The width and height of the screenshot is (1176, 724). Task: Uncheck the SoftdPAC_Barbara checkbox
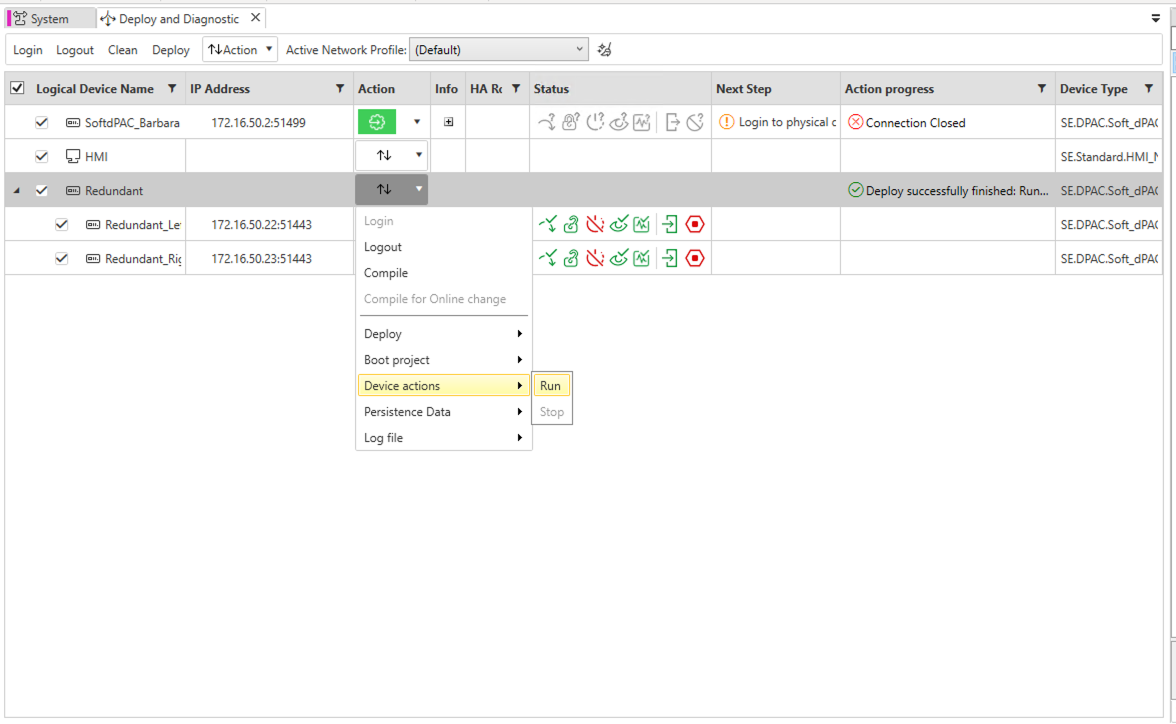(x=41, y=122)
